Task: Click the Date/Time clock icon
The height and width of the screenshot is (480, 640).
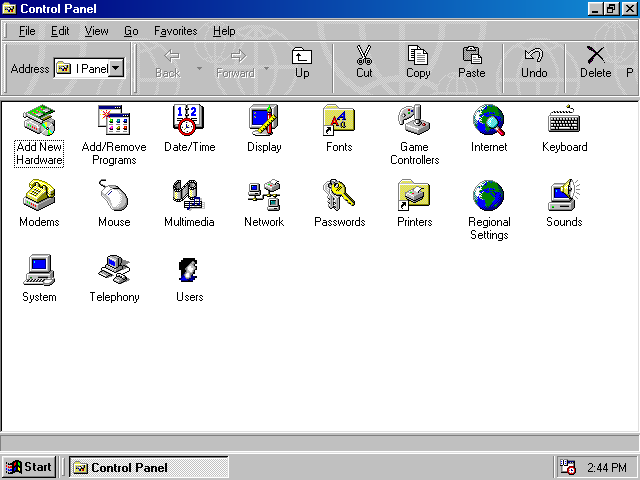Action: (x=189, y=121)
